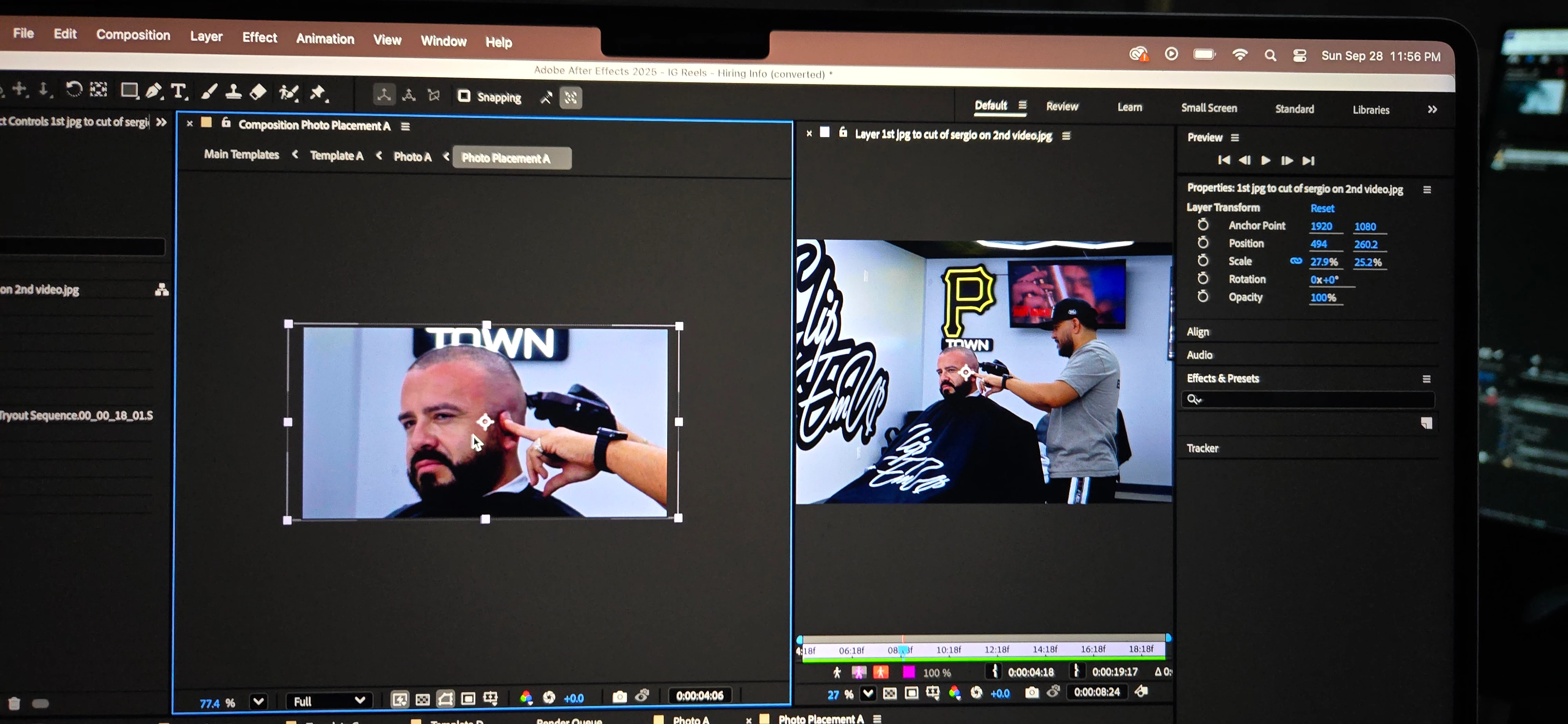Open magnification dropdown next to 77.4%
The height and width of the screenshot is (724, 1568).
pyautogui.click(x=259, y=702)
